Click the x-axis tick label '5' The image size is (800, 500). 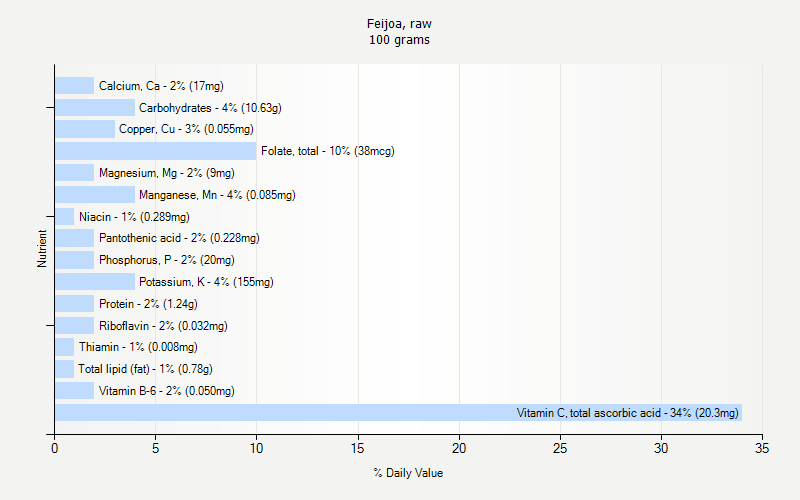click(x=156, y=448)
